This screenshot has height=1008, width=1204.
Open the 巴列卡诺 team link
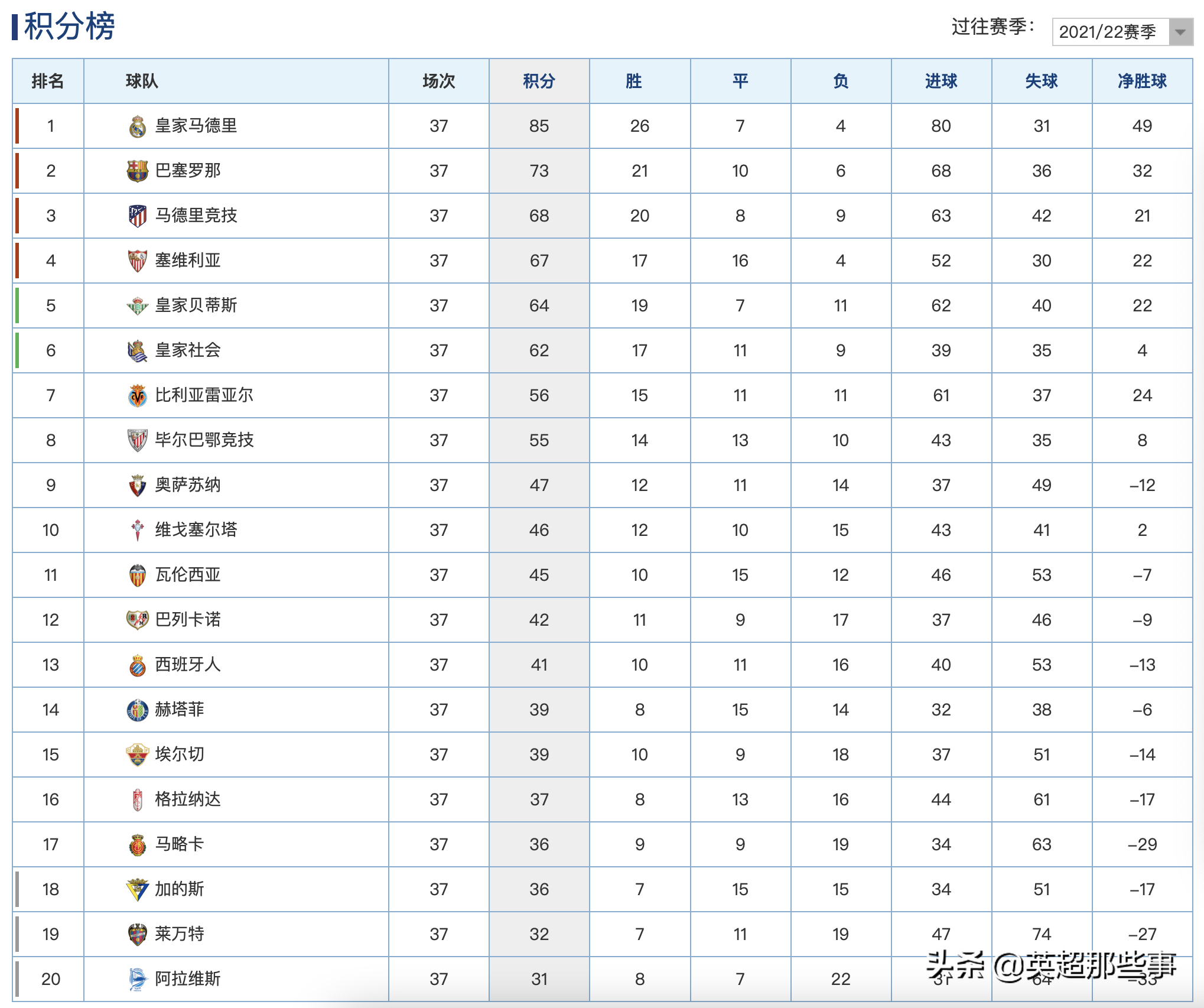tap(188, 620)
